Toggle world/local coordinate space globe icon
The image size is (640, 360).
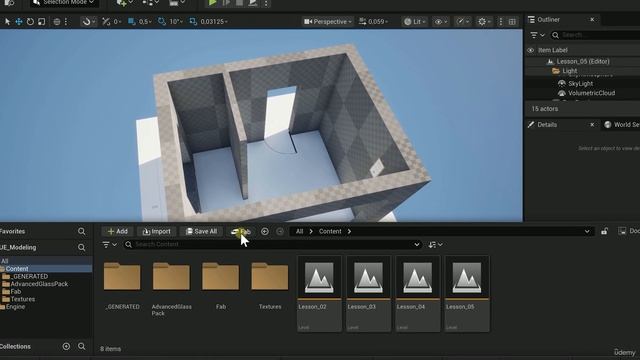pos(57,22)
